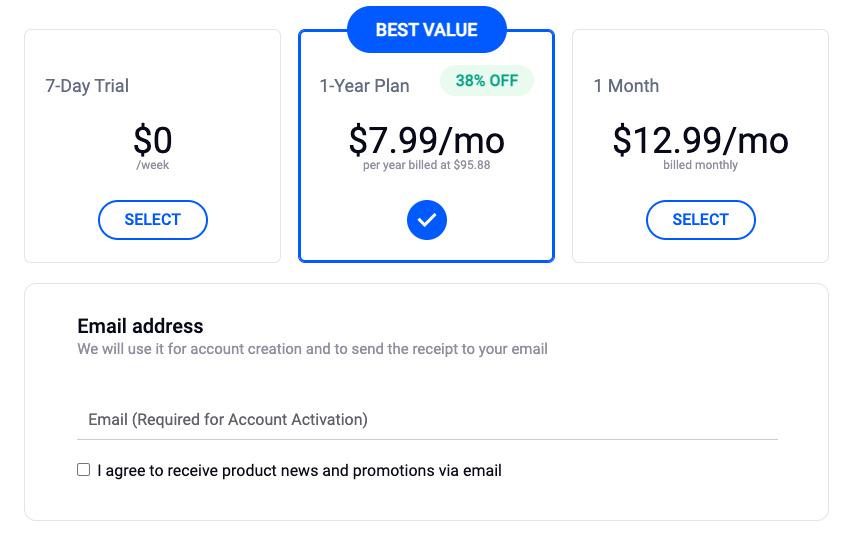Click the 38% OFF discount badge
This screenshot has width=847, height=536.
(487, 81)
